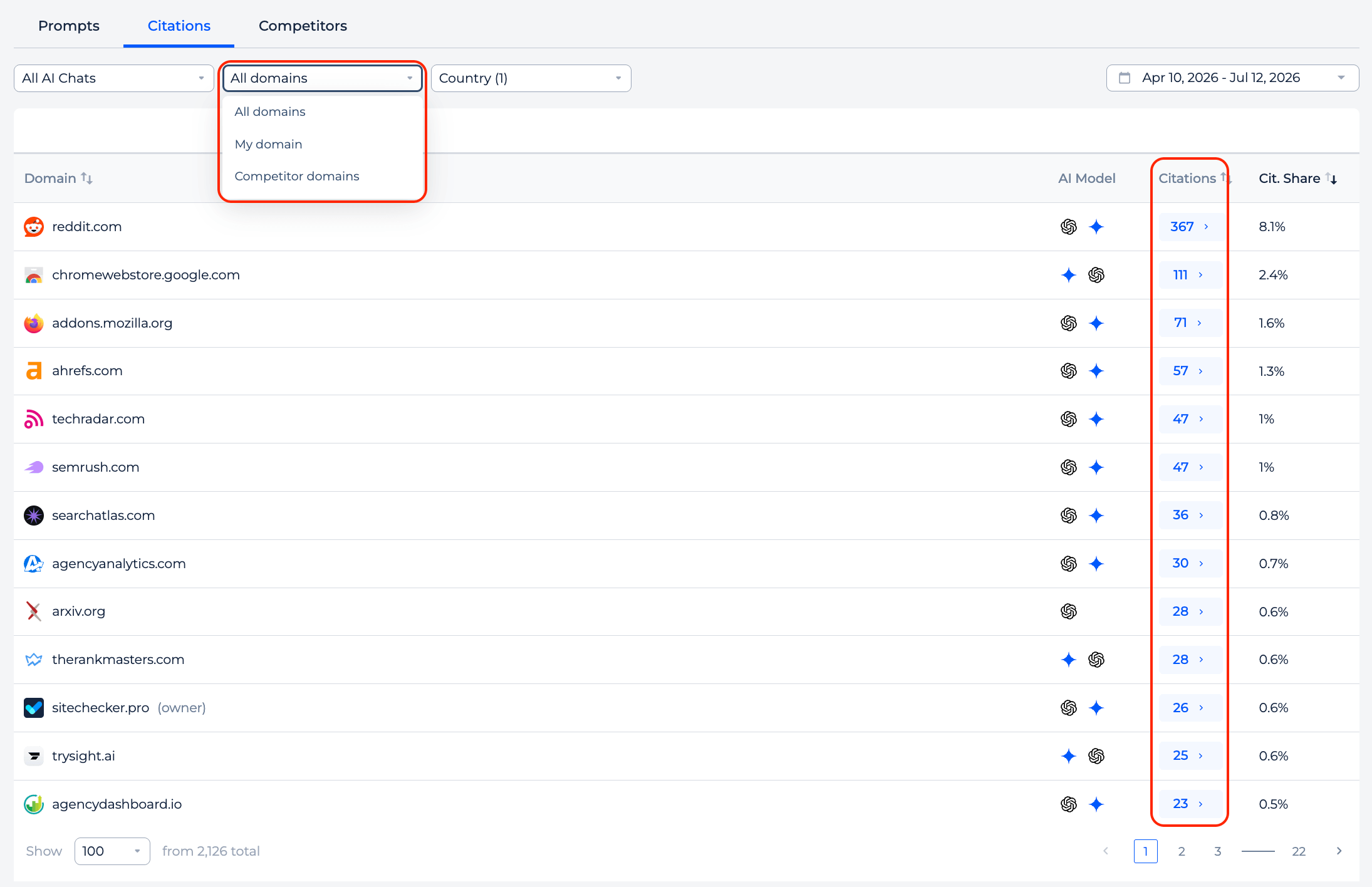
Task: Click the trysight.ai favicon
Action: tap(34, 756)
